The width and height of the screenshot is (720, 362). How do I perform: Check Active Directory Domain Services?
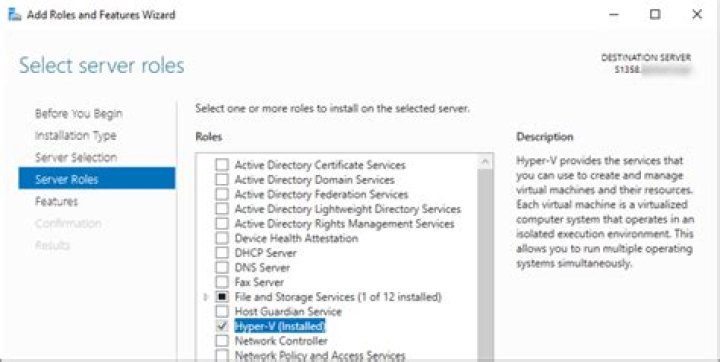(x=222, y=180)
